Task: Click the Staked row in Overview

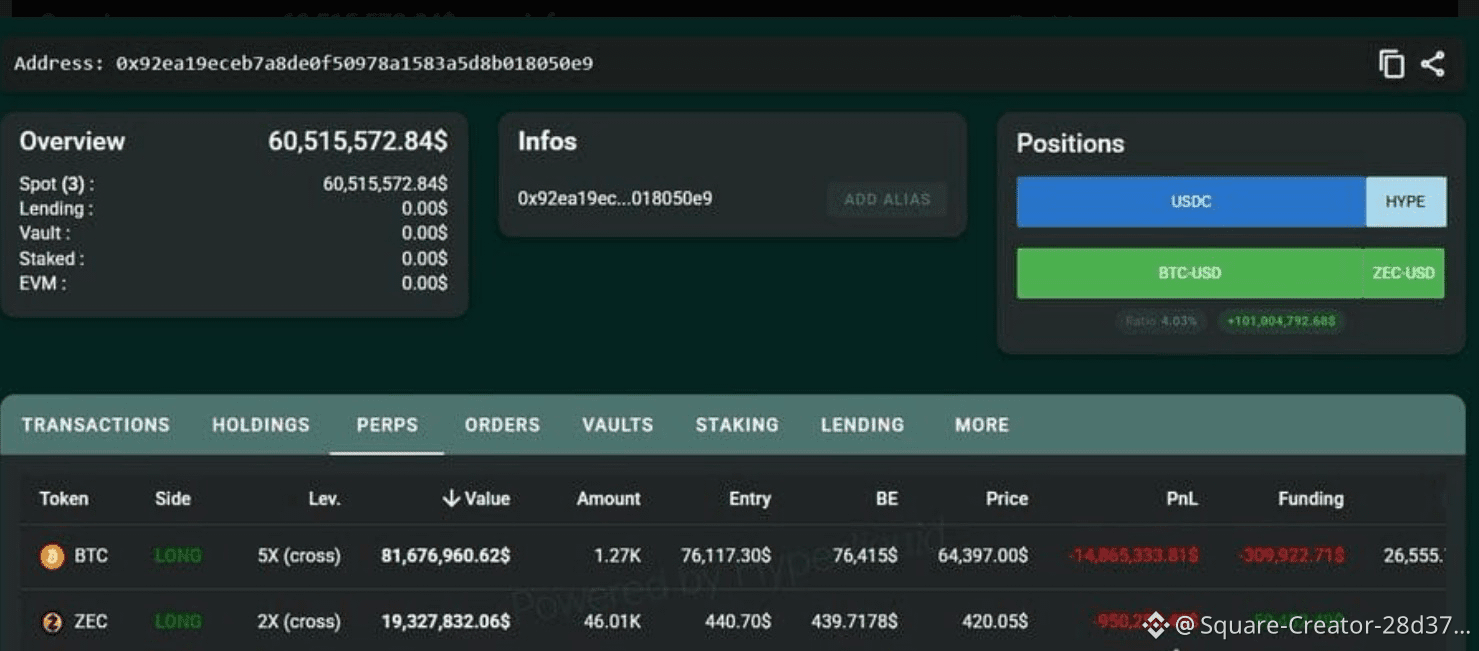Action: (x=233, y=259)
